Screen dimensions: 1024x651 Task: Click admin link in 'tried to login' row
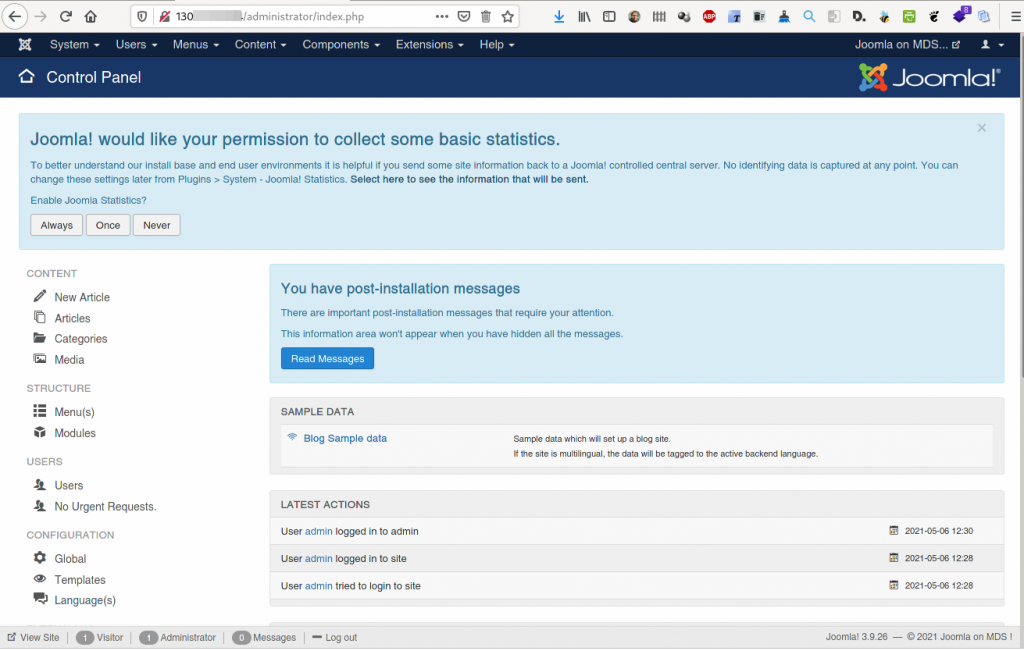319,586
